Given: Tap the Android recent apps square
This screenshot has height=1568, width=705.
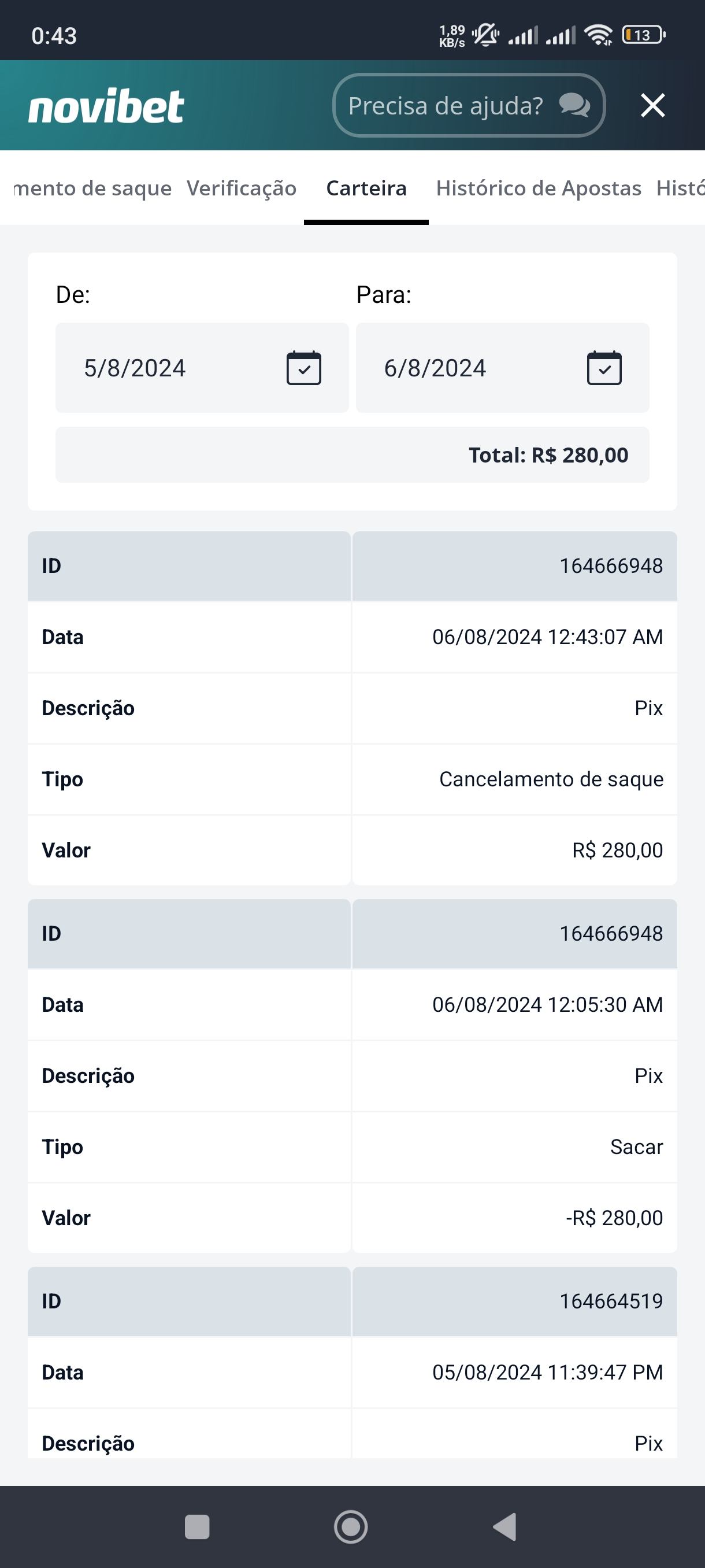Looking at the screenshot, I should click(x=196, y=1526).
